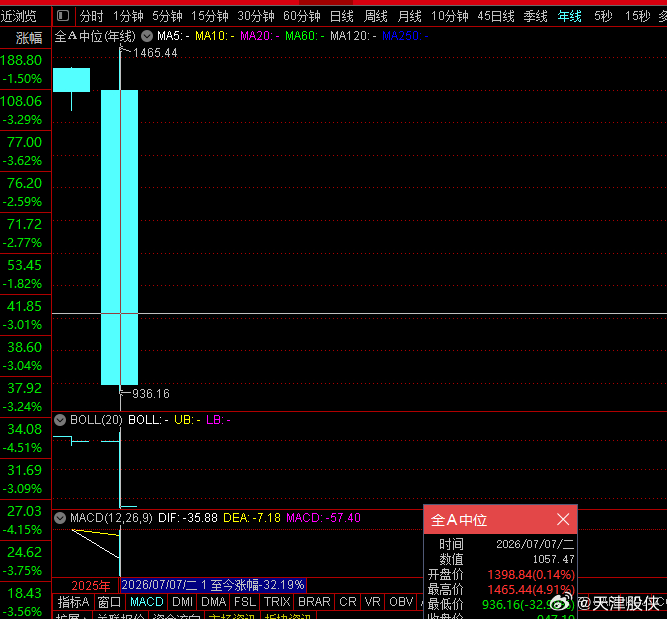Expand the BOLL(20) indicator dropdown
Viewport: 667px width, 619px height.
click(x=60, y=420)
